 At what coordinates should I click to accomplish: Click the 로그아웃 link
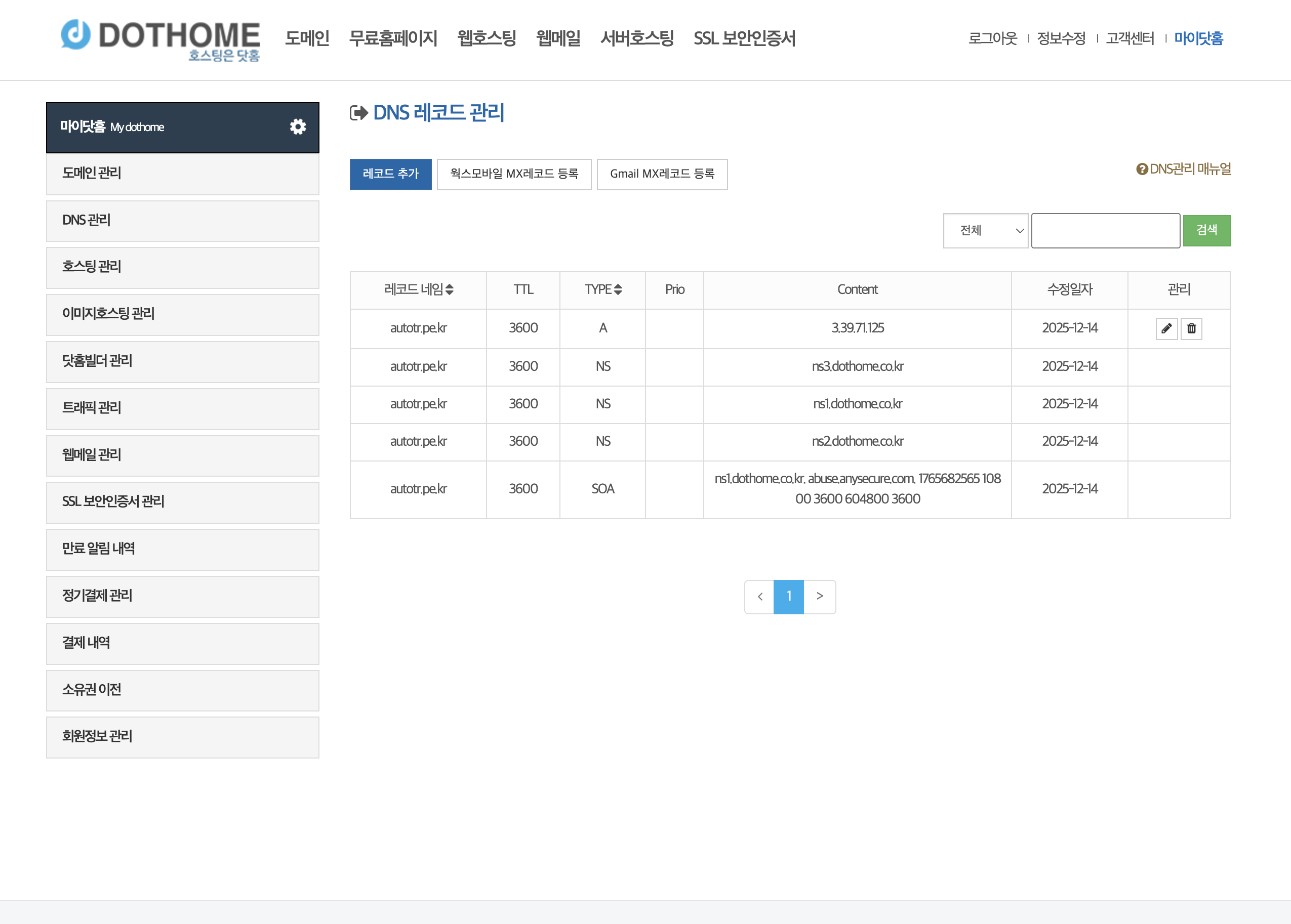point(992,38)
